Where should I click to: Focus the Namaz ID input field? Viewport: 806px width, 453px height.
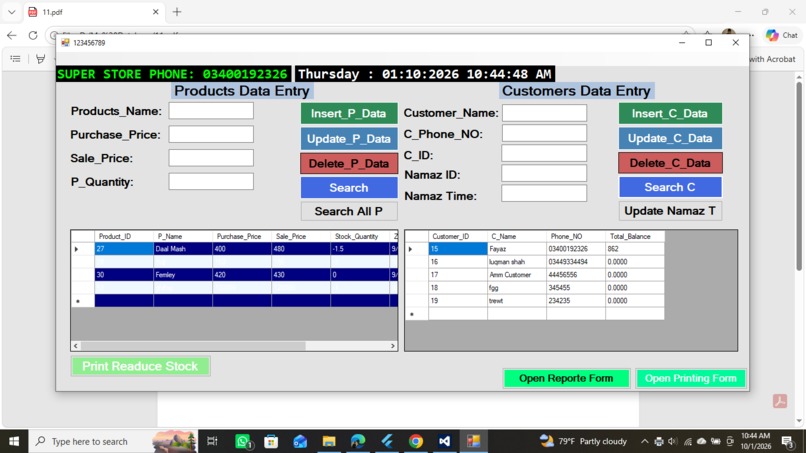tap(544, 174)
